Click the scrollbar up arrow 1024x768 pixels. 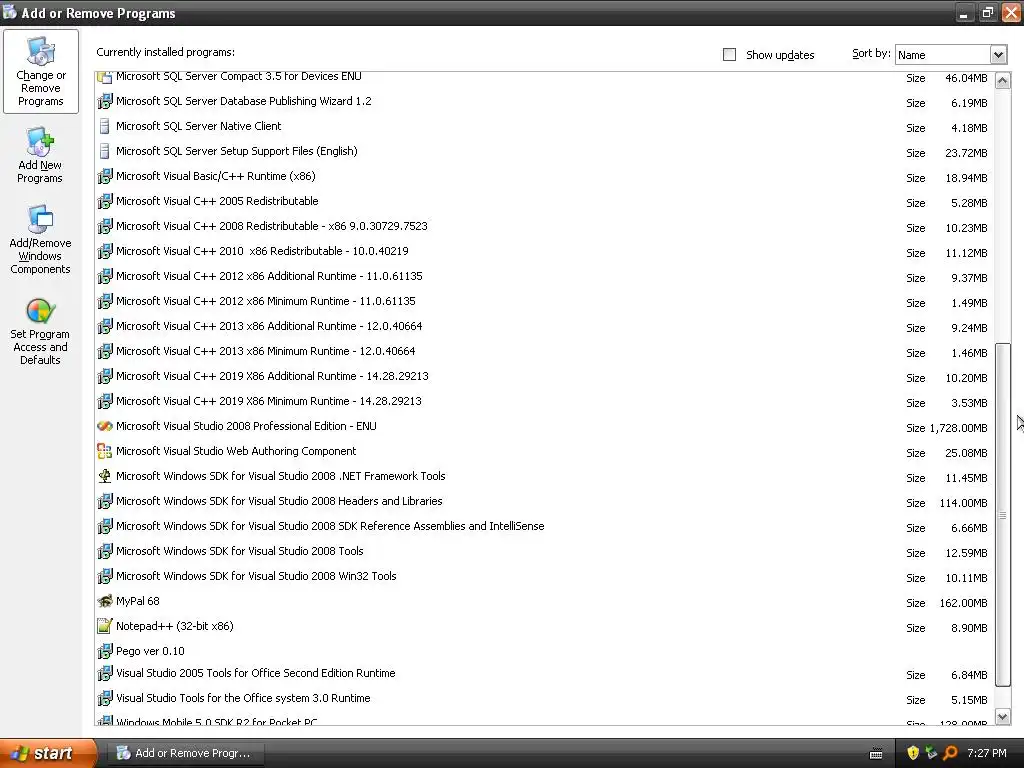1002,81
